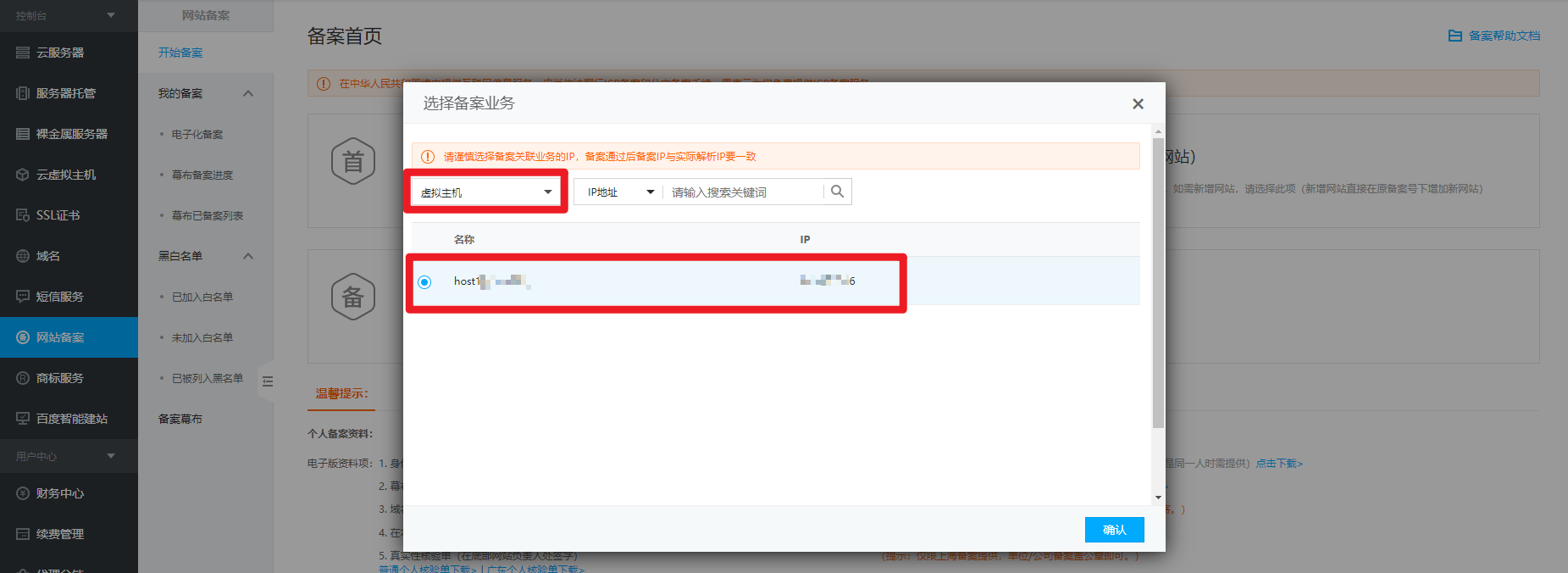Click the dialog vertical scrollbar
The image size is (1568, 573).
(1158, 280)
